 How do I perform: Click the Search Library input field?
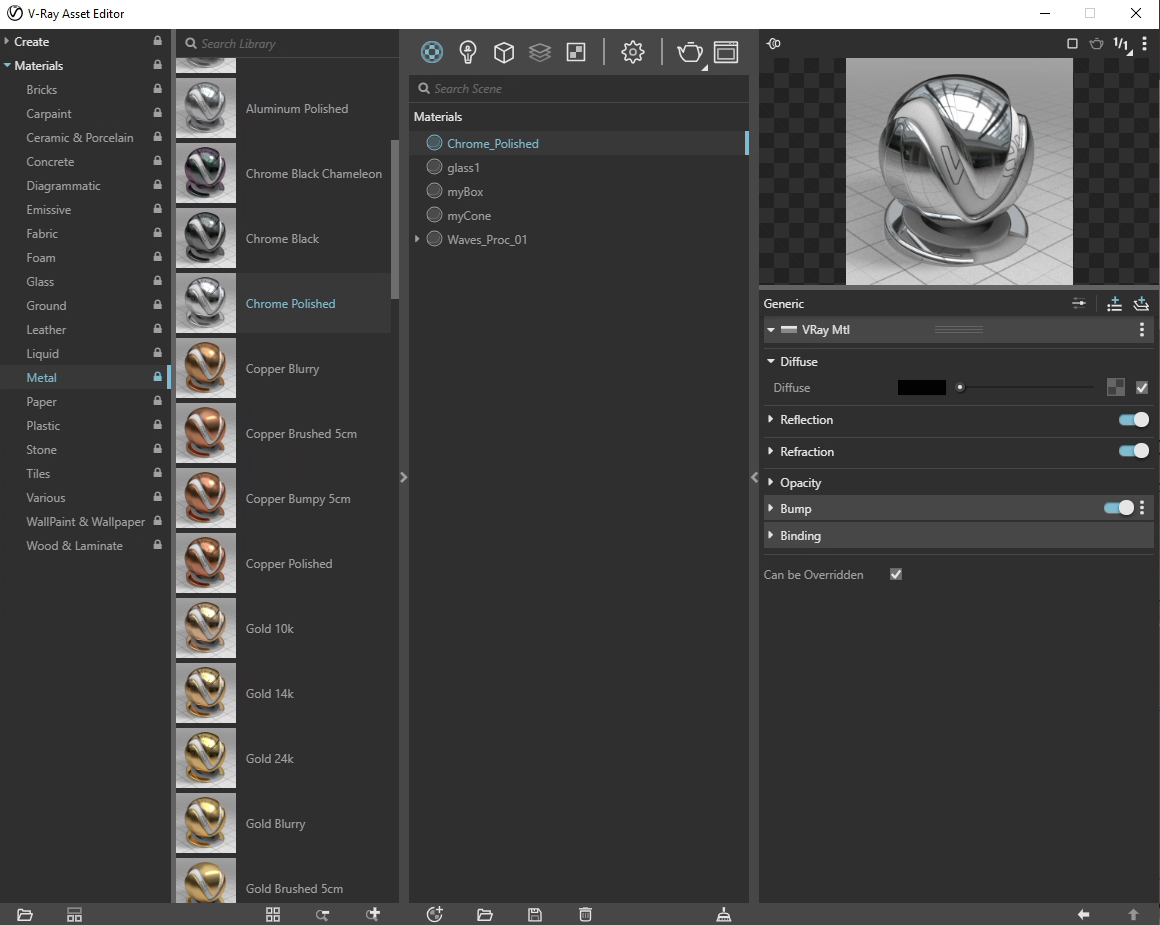(x=289, y=44)
